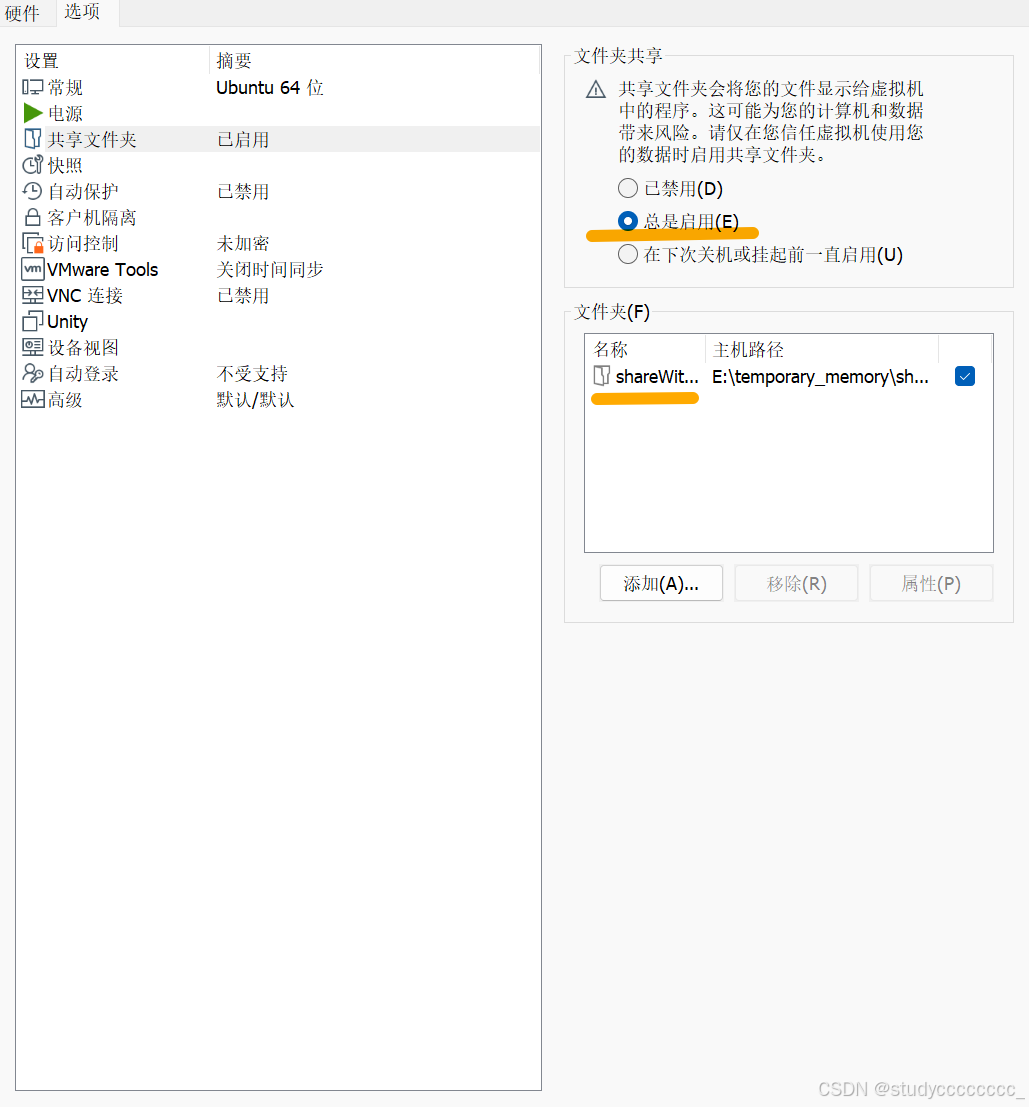Select the 常规 general settings icon
1029x1107 pixels.
pyautogui.click(x=32, y=88)
